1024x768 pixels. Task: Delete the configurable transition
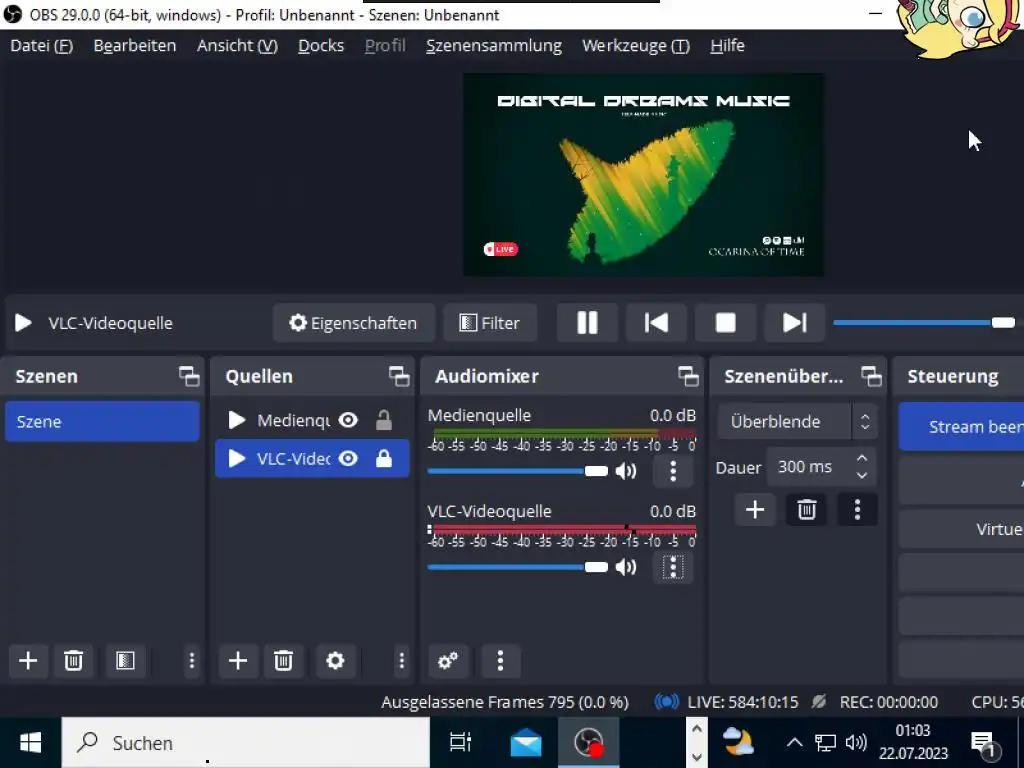pos(807,509)
